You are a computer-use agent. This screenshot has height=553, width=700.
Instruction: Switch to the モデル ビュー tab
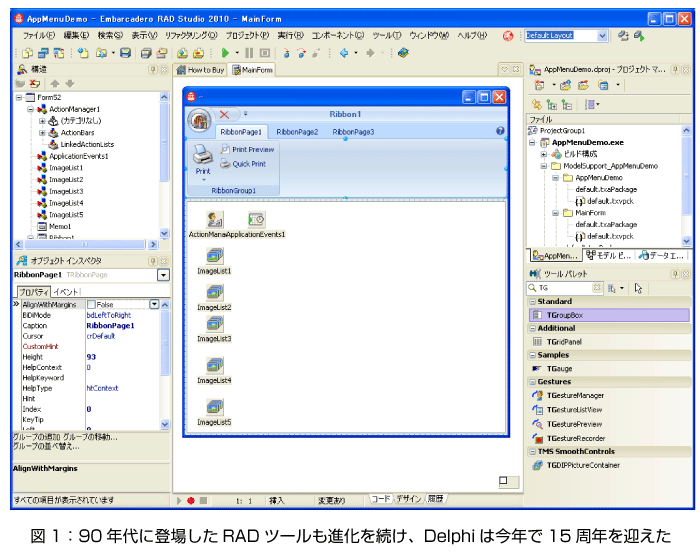click(x=609, y=256)
